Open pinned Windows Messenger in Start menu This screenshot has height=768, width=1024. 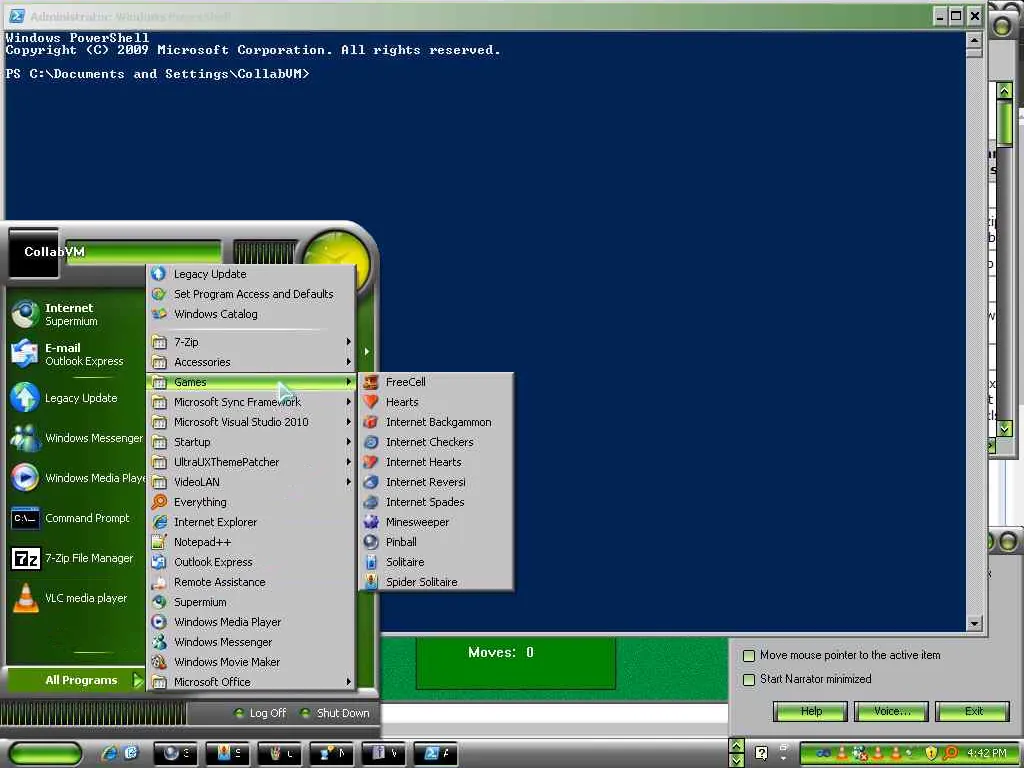tap(75, 438)
